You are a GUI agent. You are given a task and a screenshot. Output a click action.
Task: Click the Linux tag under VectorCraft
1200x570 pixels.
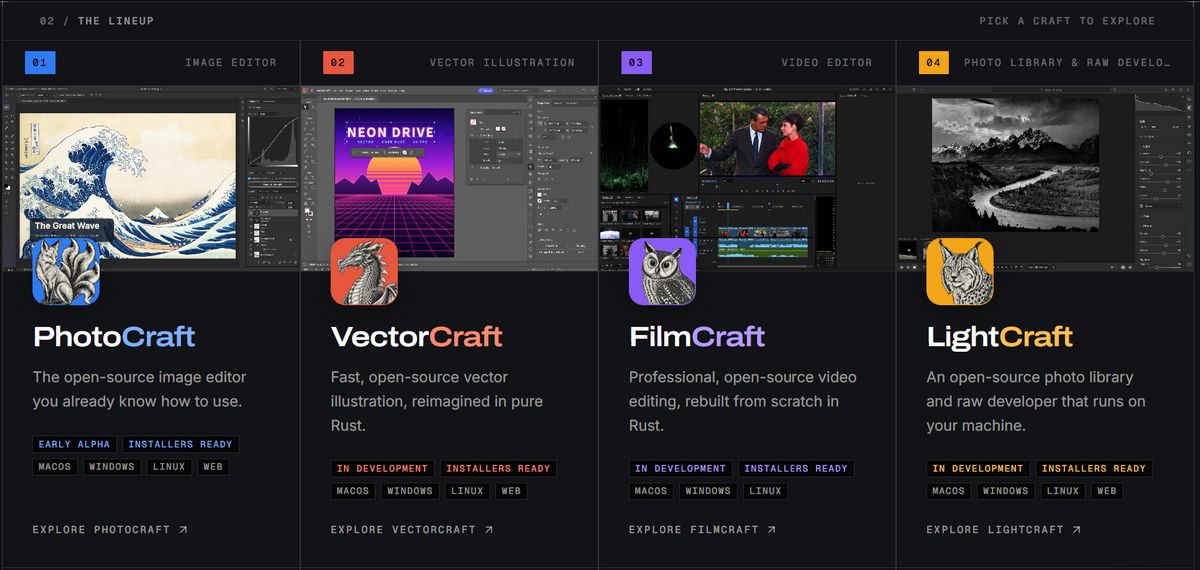467,491
